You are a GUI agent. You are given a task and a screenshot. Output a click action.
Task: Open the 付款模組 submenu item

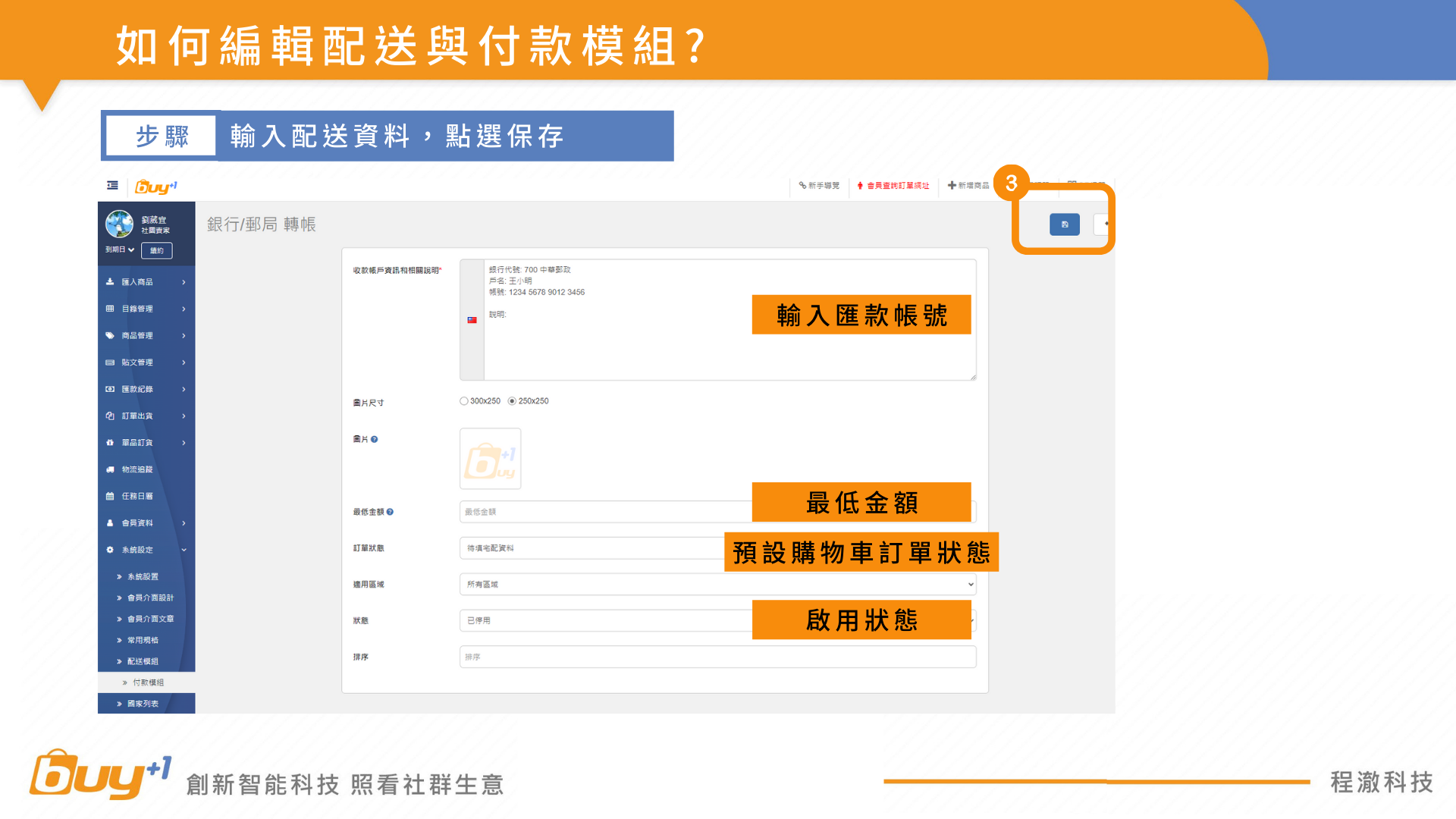[x=148, y=682]
